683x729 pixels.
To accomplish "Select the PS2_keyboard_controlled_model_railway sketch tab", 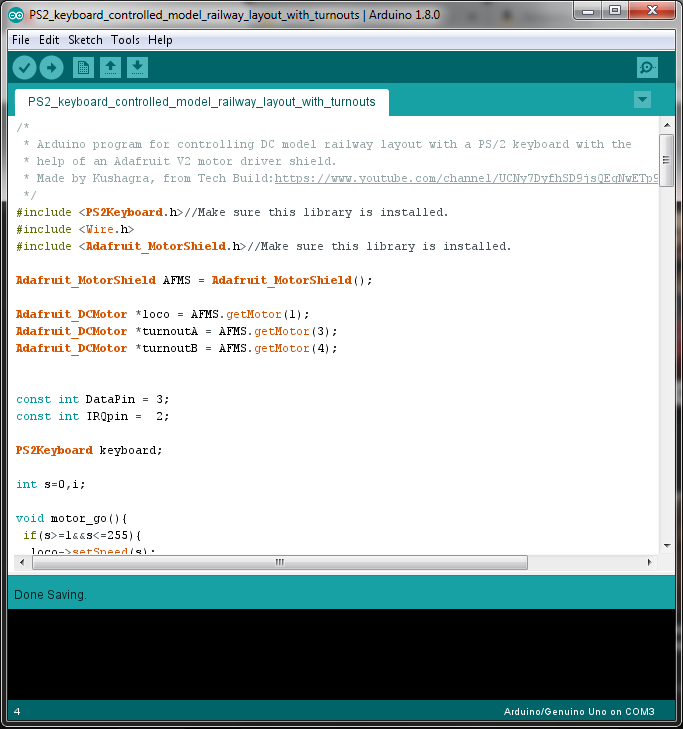I will click(202, 102).
